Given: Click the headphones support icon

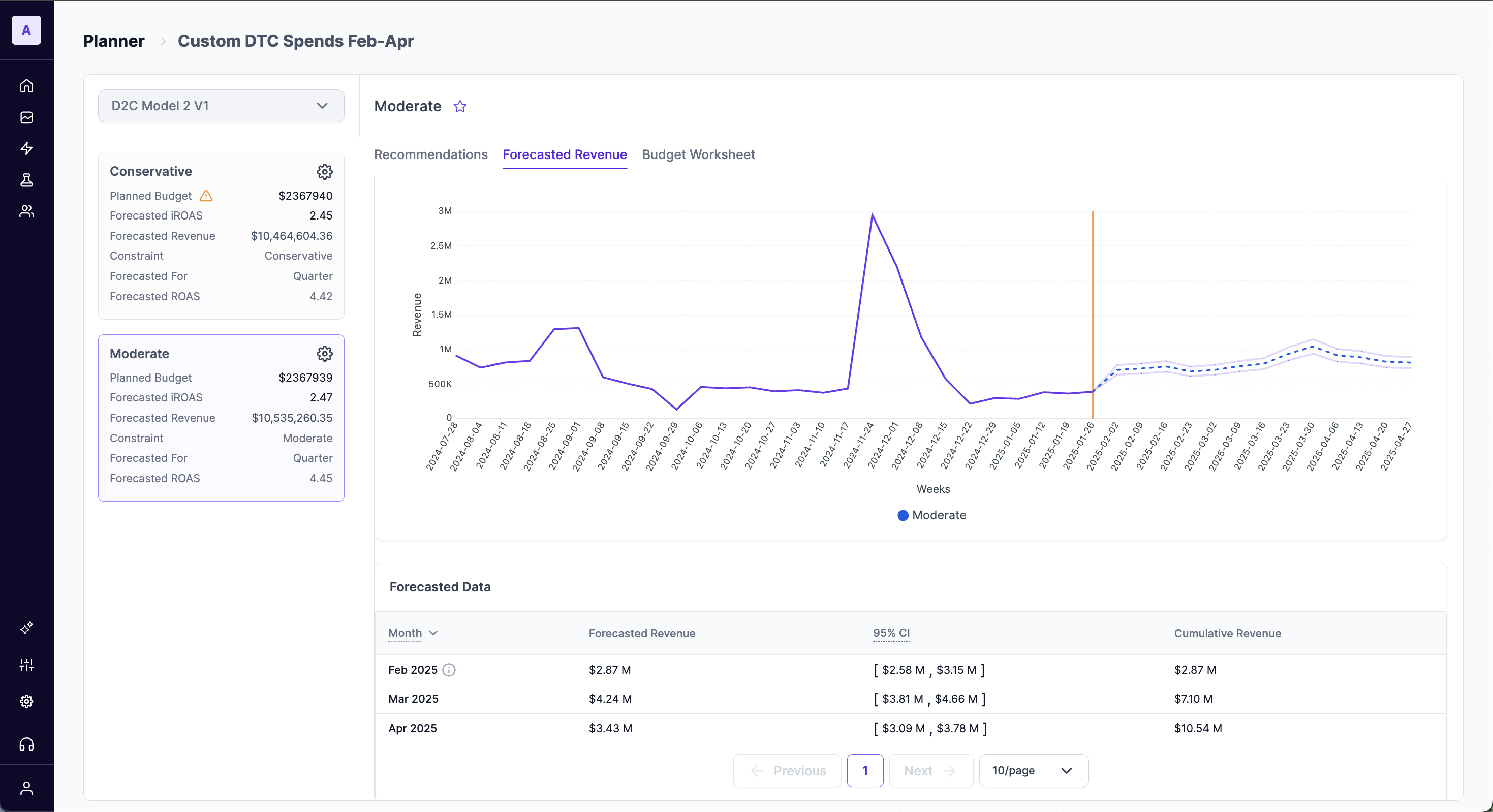Looking at the screenshot, I should (26, 744).
